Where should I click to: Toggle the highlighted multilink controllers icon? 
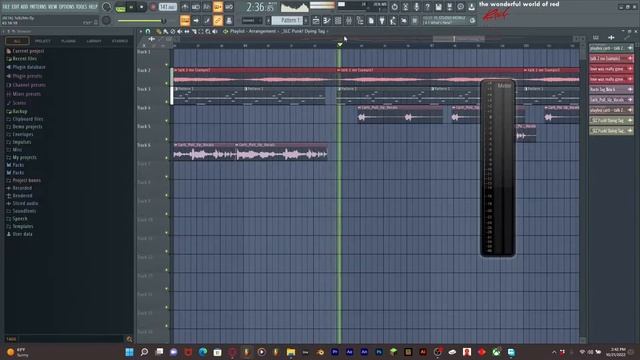point(218,20)
